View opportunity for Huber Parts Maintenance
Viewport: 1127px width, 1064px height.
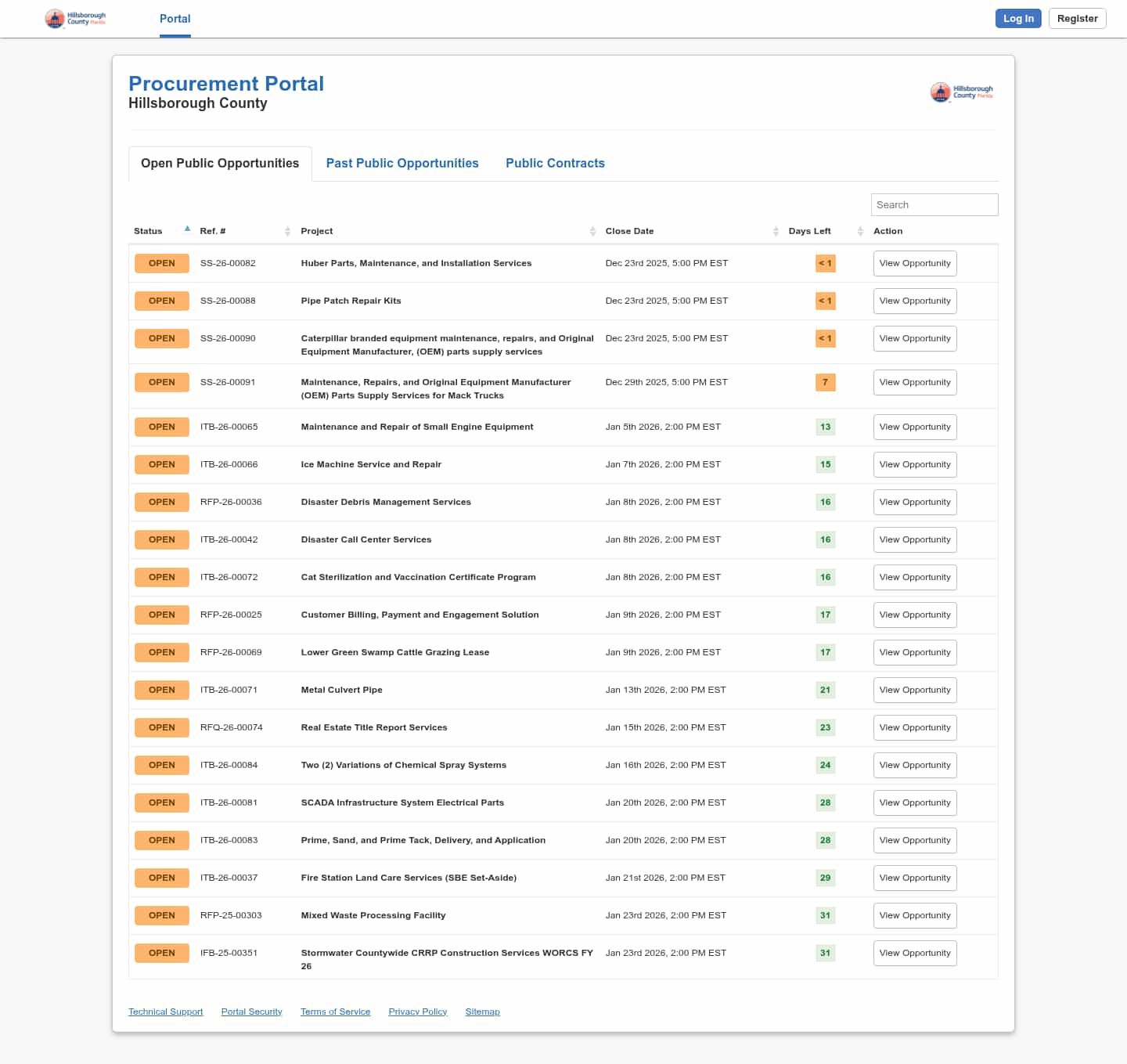click(x=914, y=264)
